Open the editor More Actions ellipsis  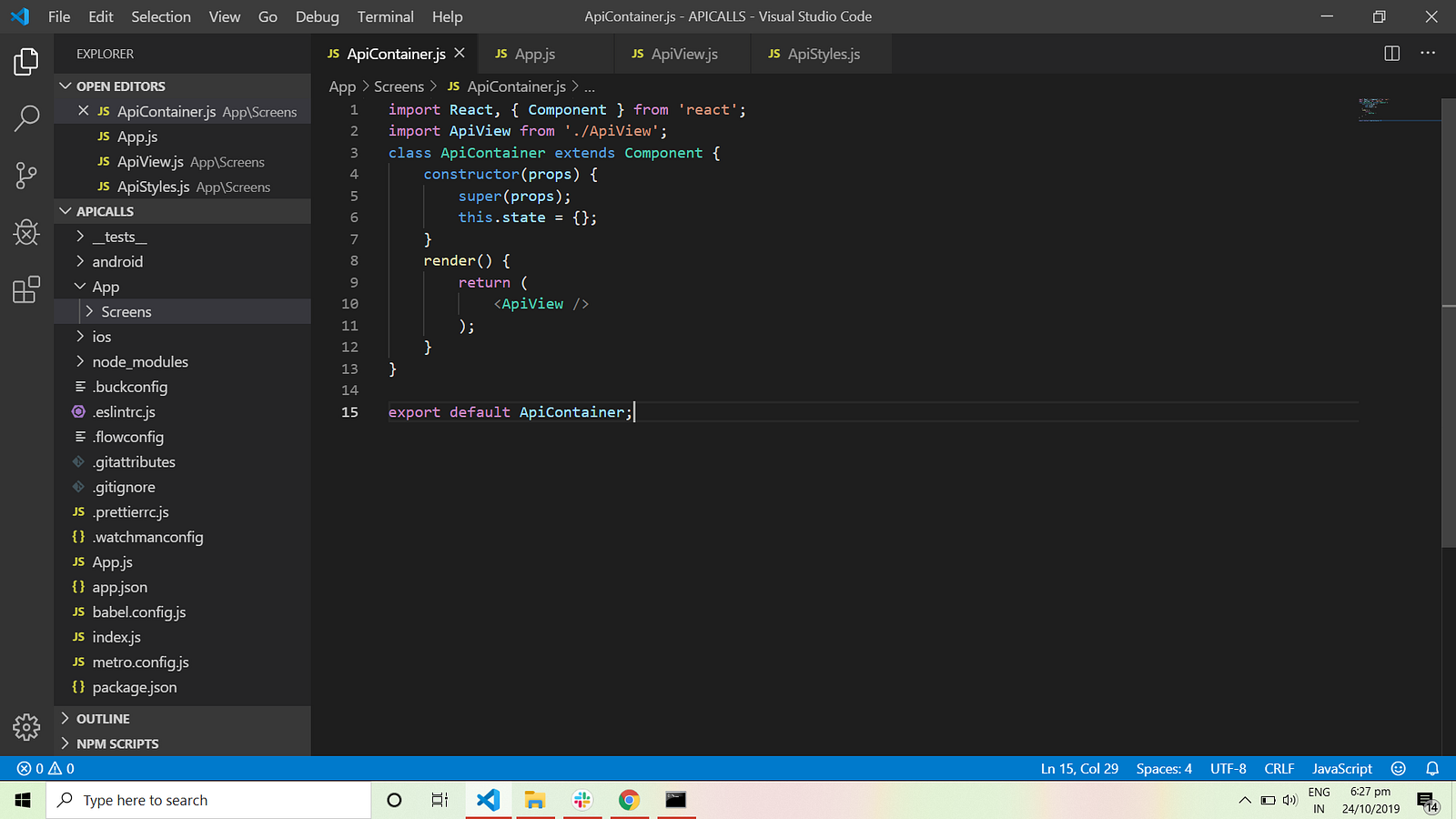click(1428, 54)
